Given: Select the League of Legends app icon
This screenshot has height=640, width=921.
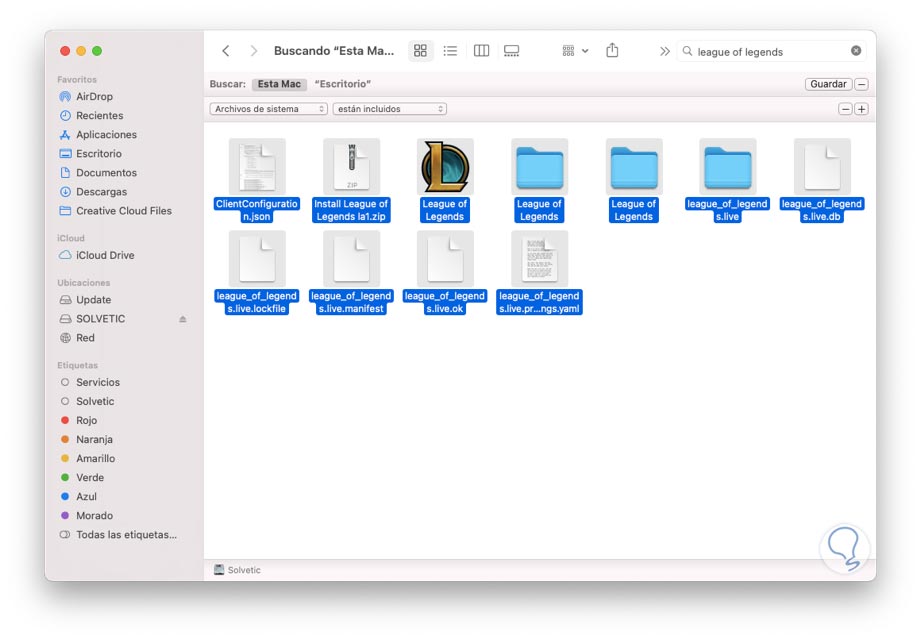Looking at the screenshot, I should 445,167.
